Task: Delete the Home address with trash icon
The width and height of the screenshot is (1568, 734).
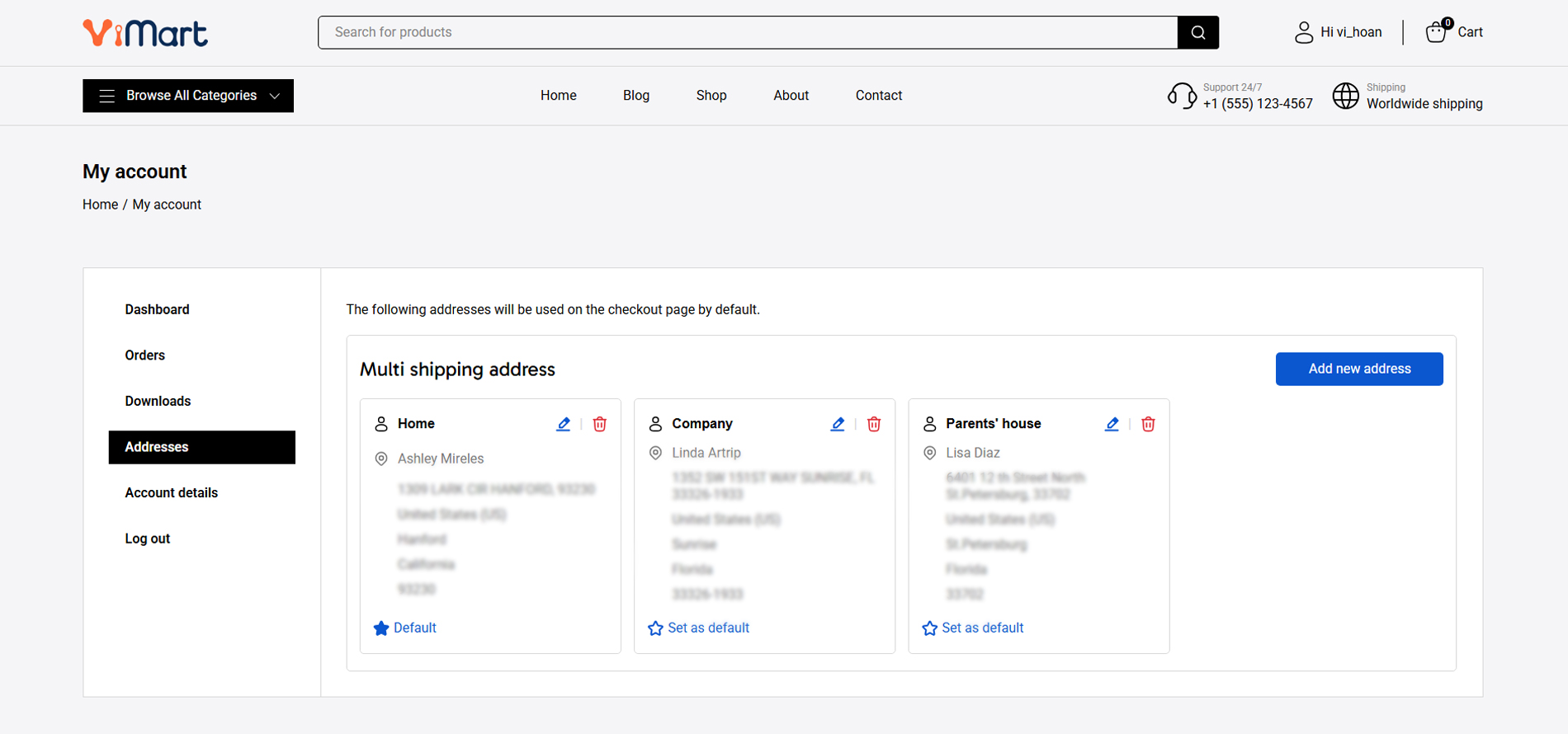Action: 600,424
